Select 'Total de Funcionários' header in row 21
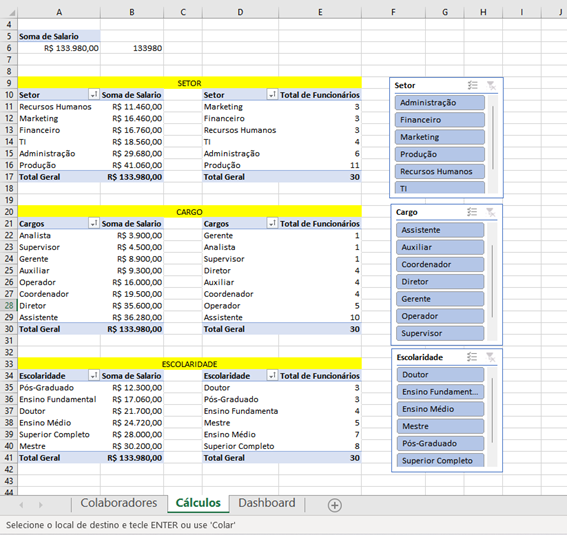567x535 pixels. point(320,223)
